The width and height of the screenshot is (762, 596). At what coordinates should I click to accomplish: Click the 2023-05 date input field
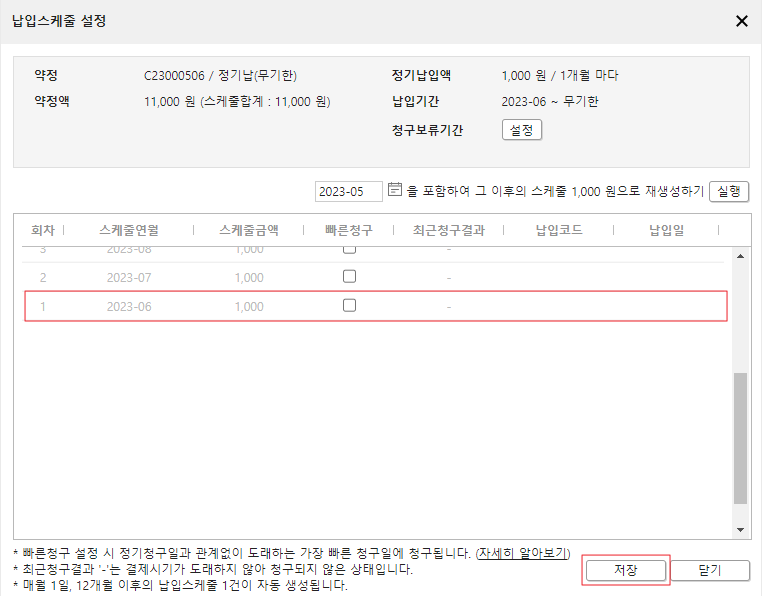348,192
